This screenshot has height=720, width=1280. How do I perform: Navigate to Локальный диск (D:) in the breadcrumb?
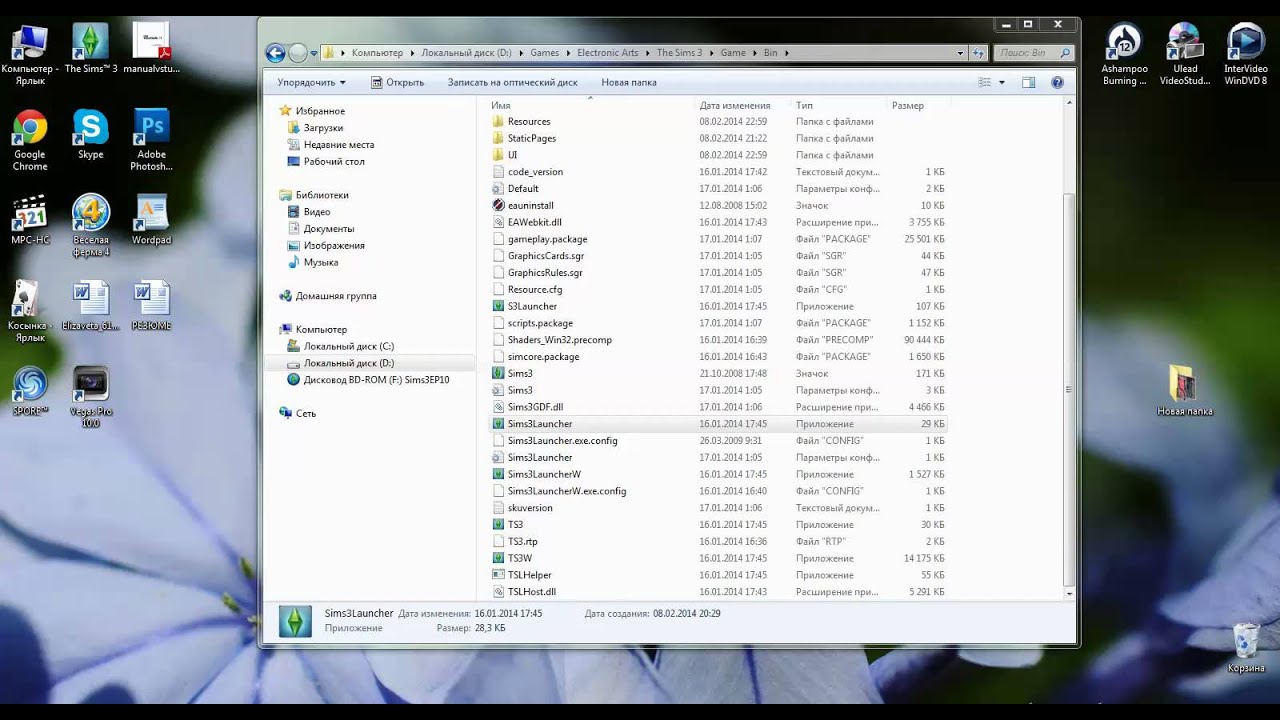point(465,53)
